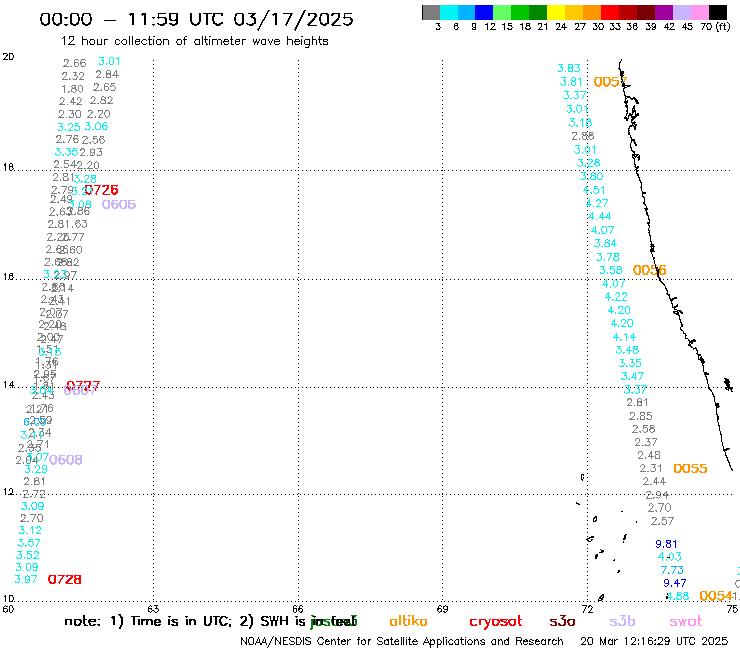Click the 'note: 1) Time is in UTC' text
This screenshot has height=650, width=740.
[x=148, y=621]
